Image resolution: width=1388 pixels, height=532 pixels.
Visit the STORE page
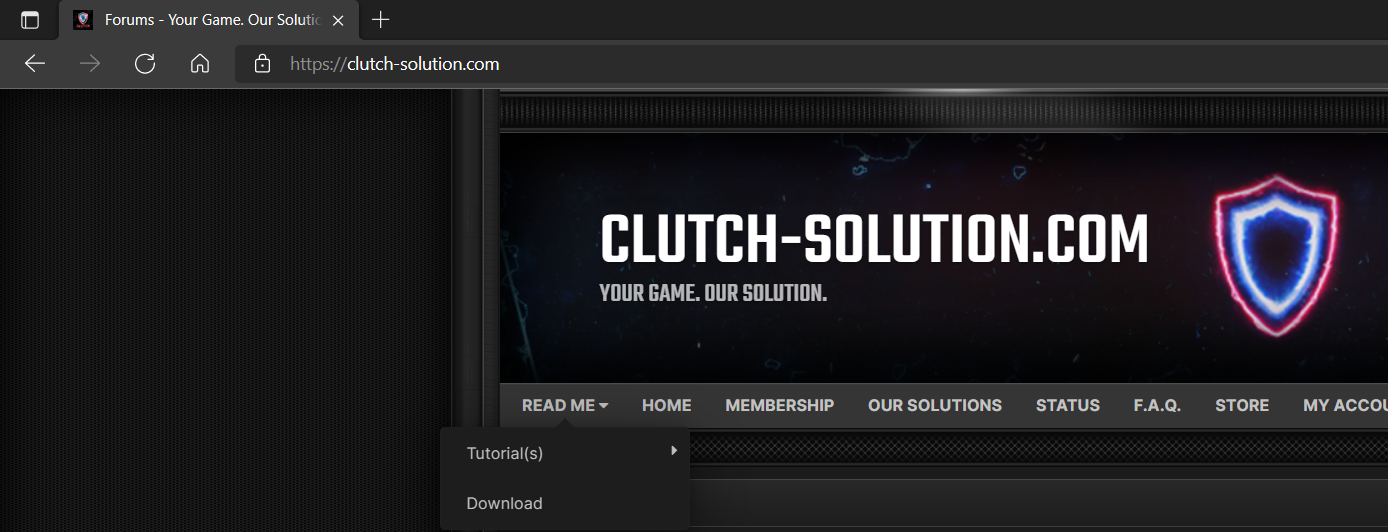pyautogui.click(x=1241, y=405)
